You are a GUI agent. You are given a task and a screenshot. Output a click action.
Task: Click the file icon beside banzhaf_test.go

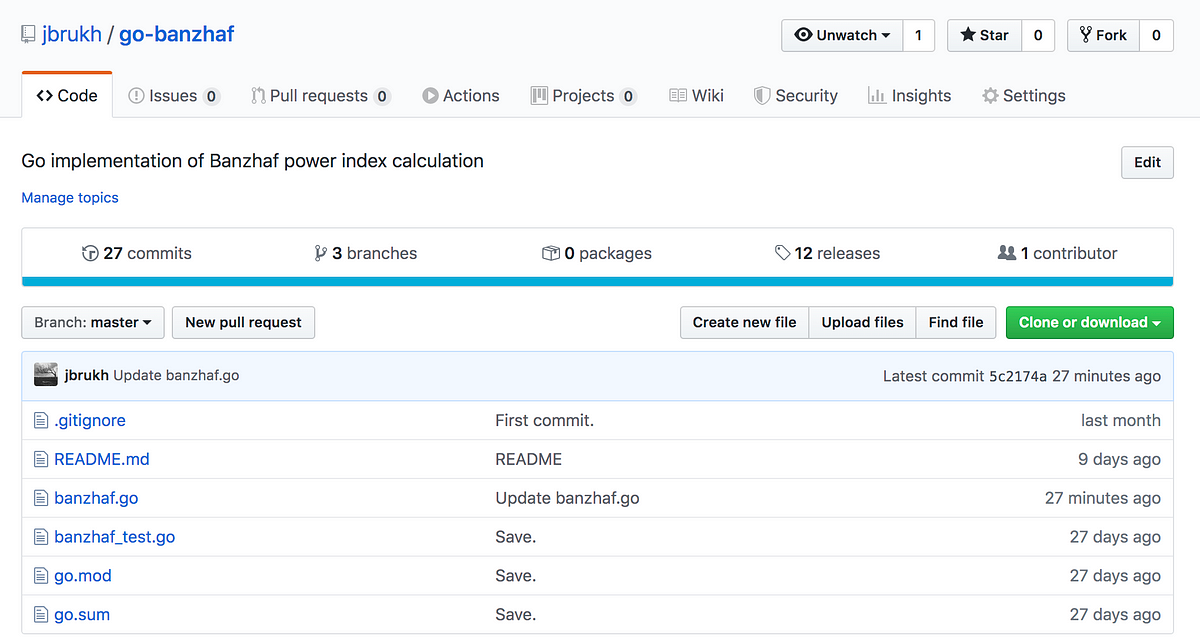(41, 537)
